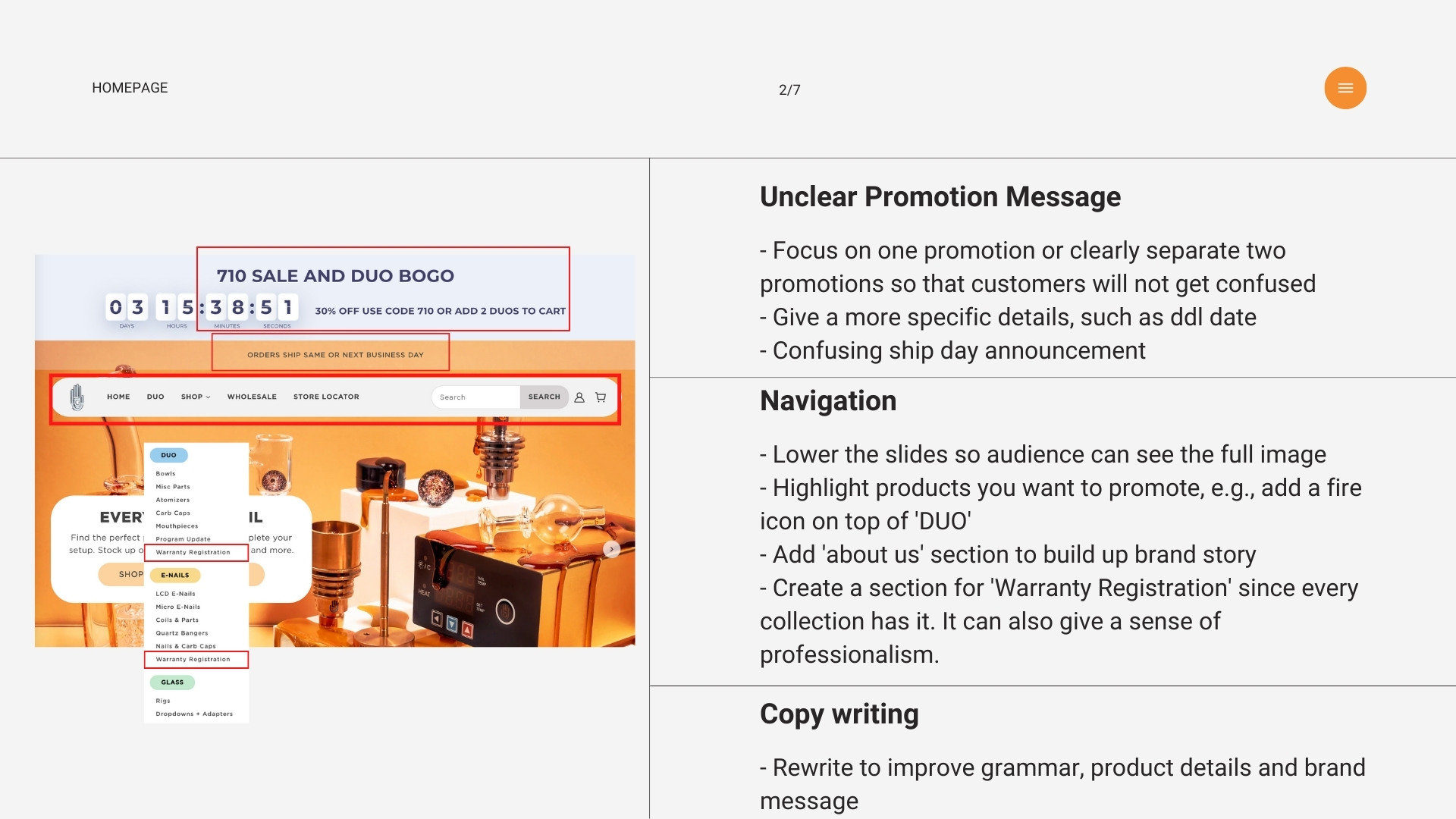1456x819 pixels.
Task: Click the blue DUO category badge
Action: 168,455
